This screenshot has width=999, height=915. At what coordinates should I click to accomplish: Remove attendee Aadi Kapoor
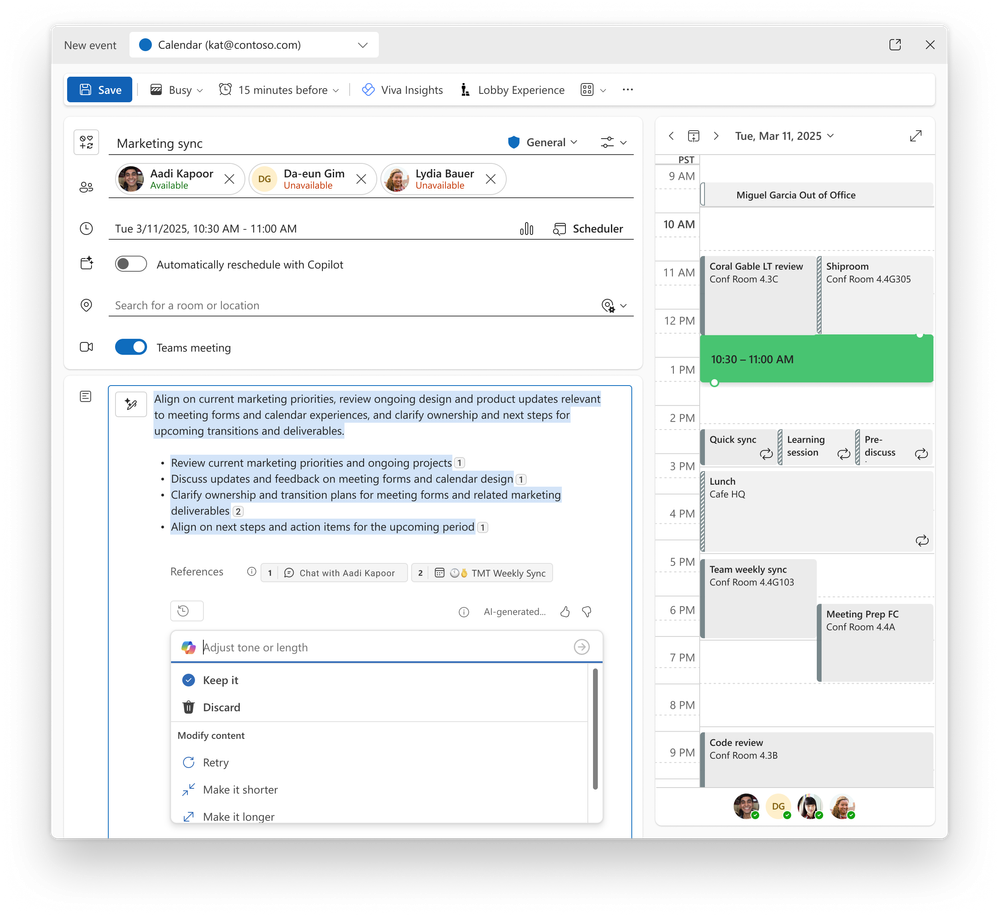click(229, 179)
